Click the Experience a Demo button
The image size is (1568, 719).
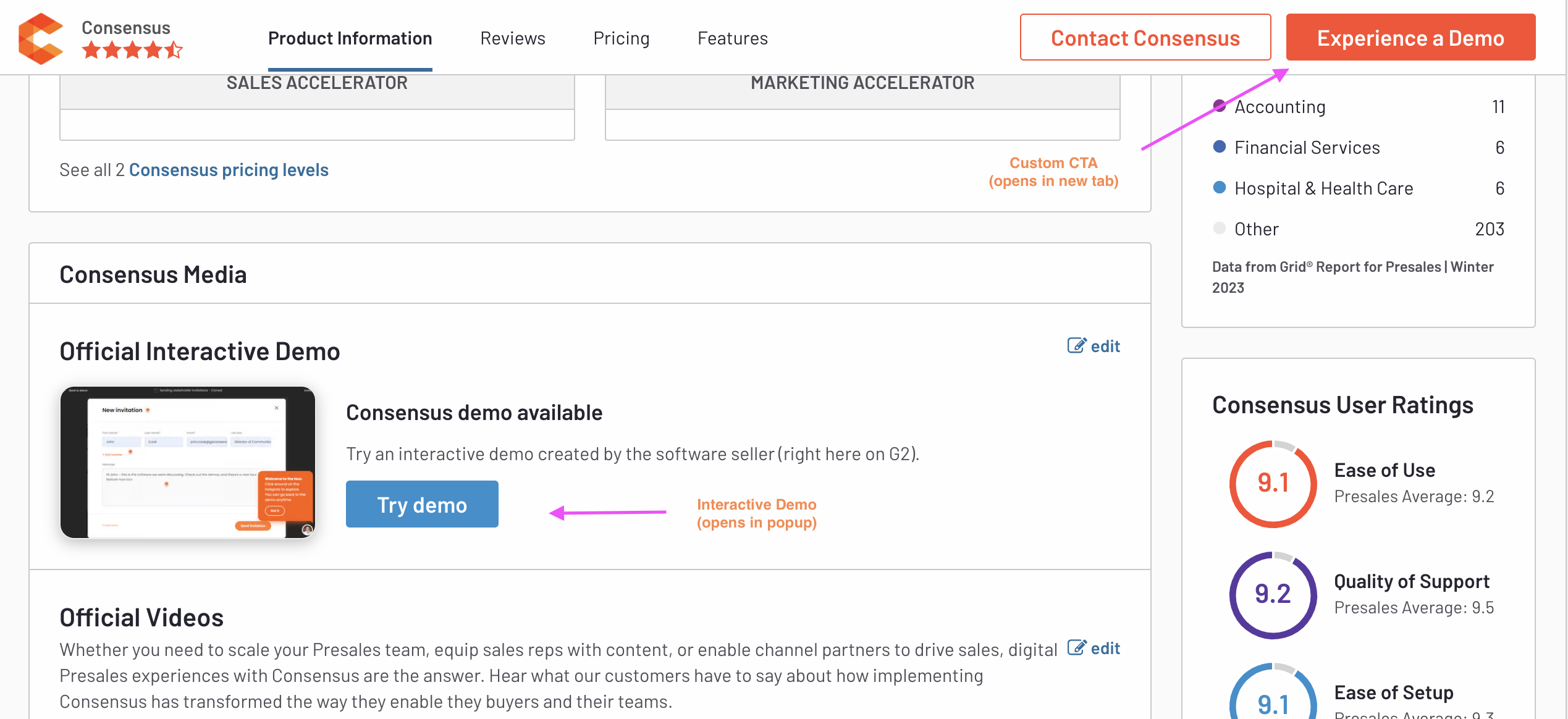[x=1410, y=38]
